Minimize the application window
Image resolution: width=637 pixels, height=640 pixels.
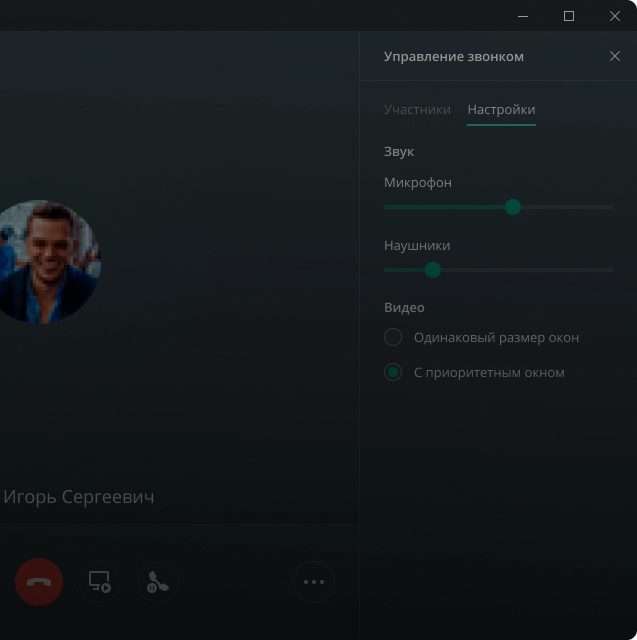tap(523, 16)
